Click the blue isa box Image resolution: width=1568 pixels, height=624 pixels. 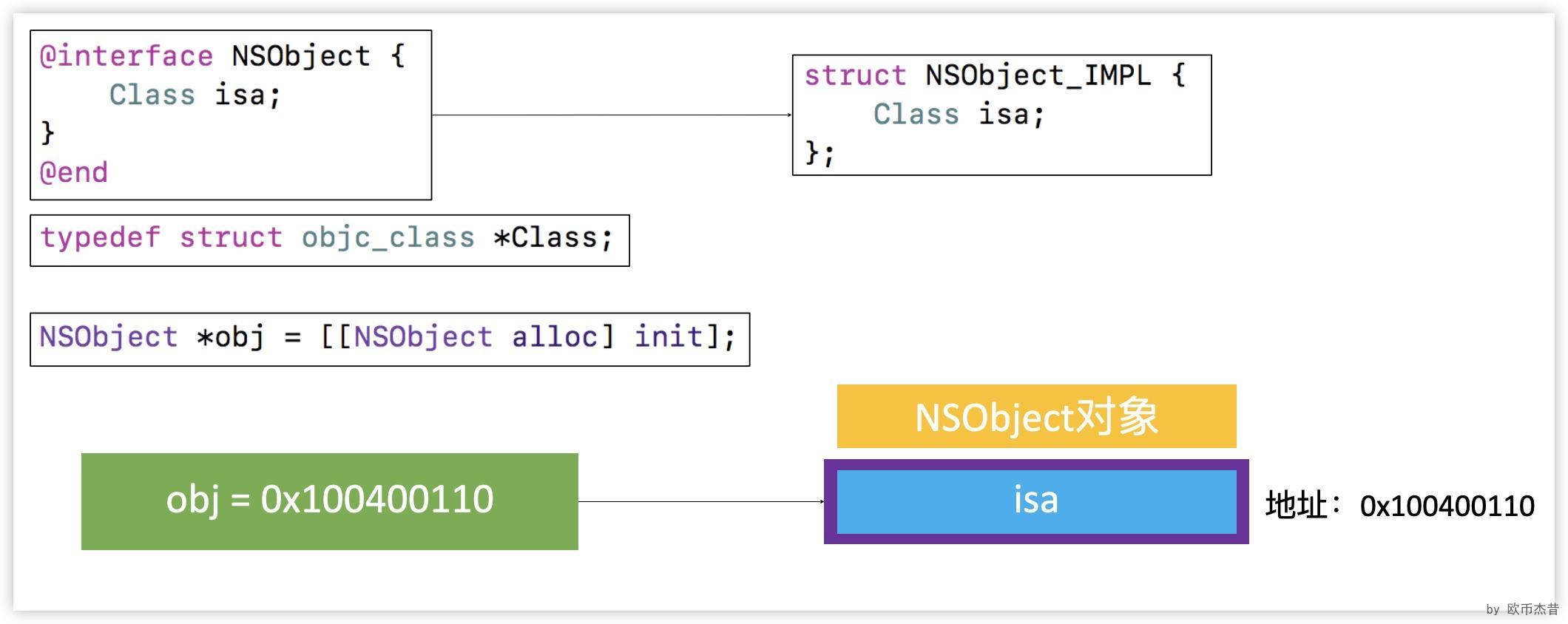(x=1035, y=501)
